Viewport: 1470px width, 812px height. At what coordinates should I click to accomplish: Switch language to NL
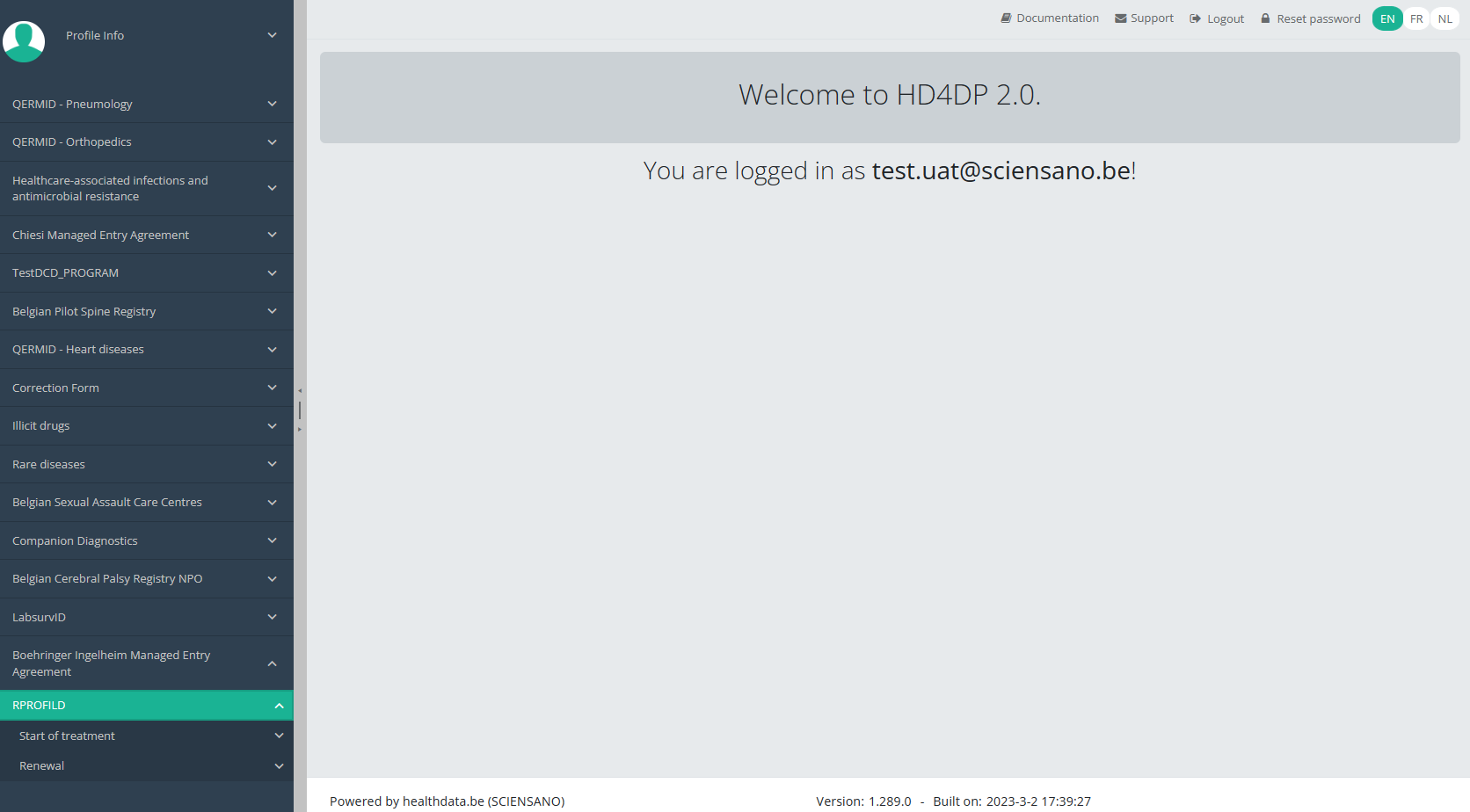(1445, 18)
